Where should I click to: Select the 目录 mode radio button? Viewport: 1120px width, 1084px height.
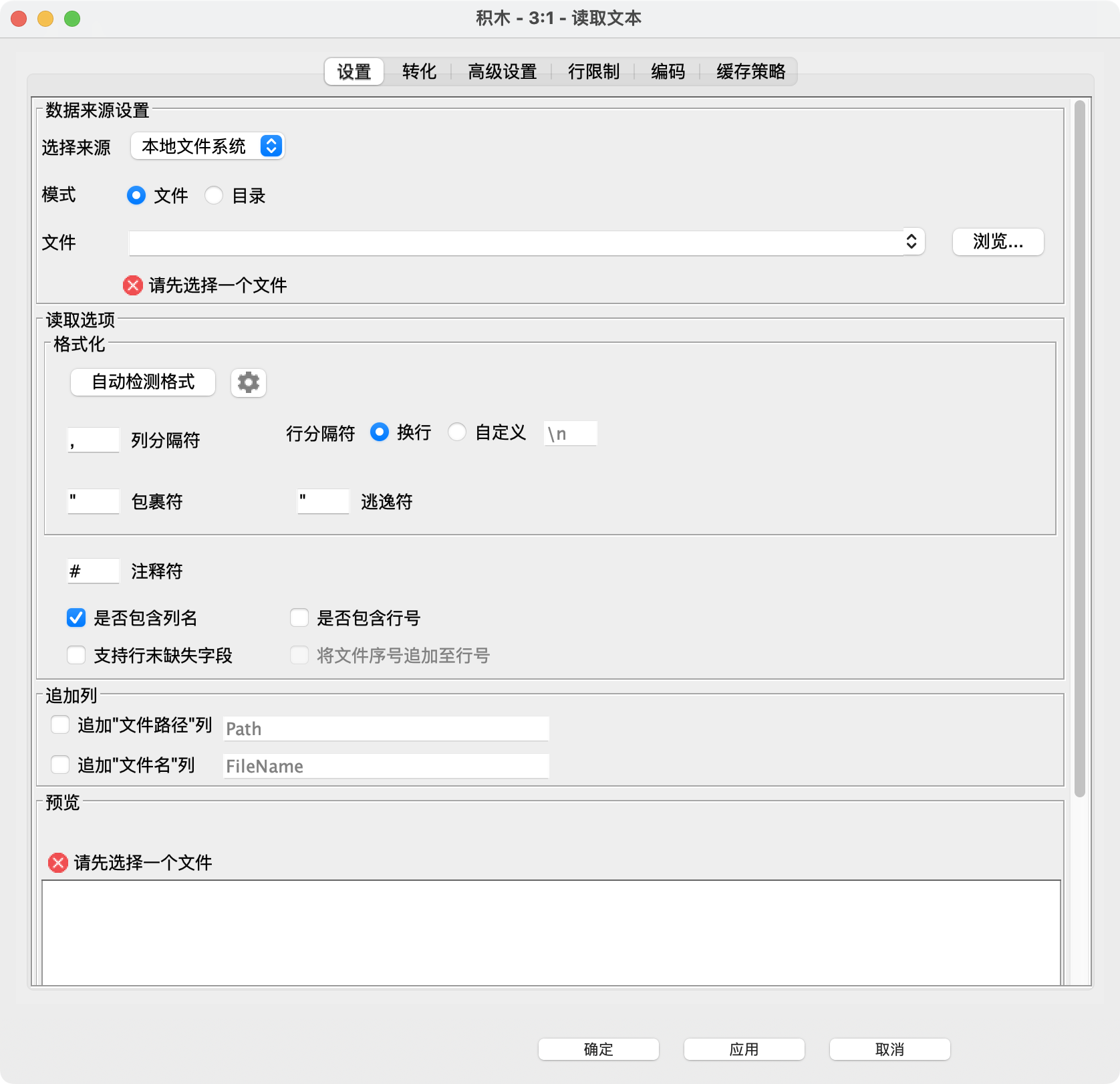tap(215, 195)
